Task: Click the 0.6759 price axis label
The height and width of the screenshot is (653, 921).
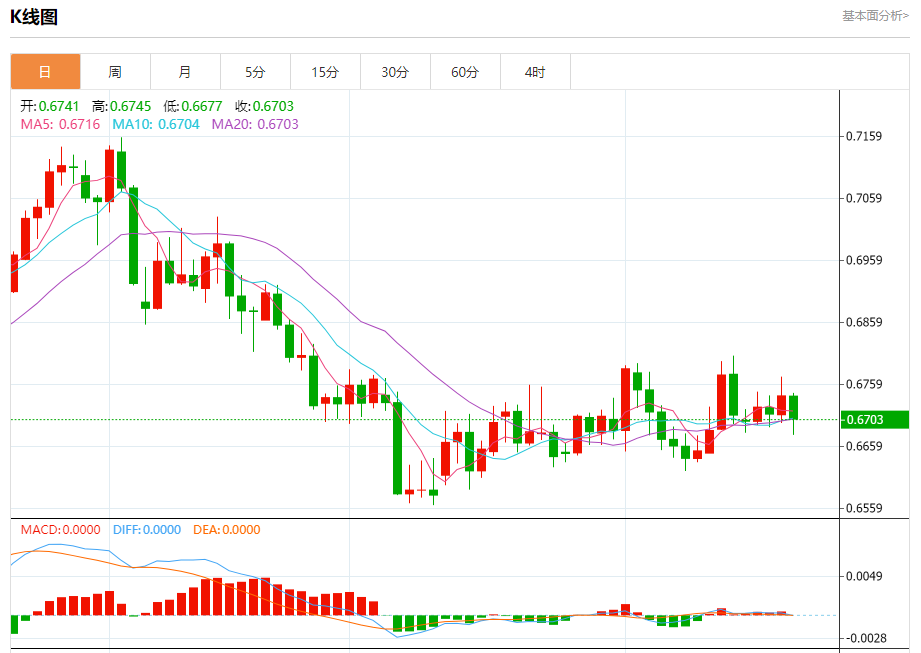Action: [863, 385]
